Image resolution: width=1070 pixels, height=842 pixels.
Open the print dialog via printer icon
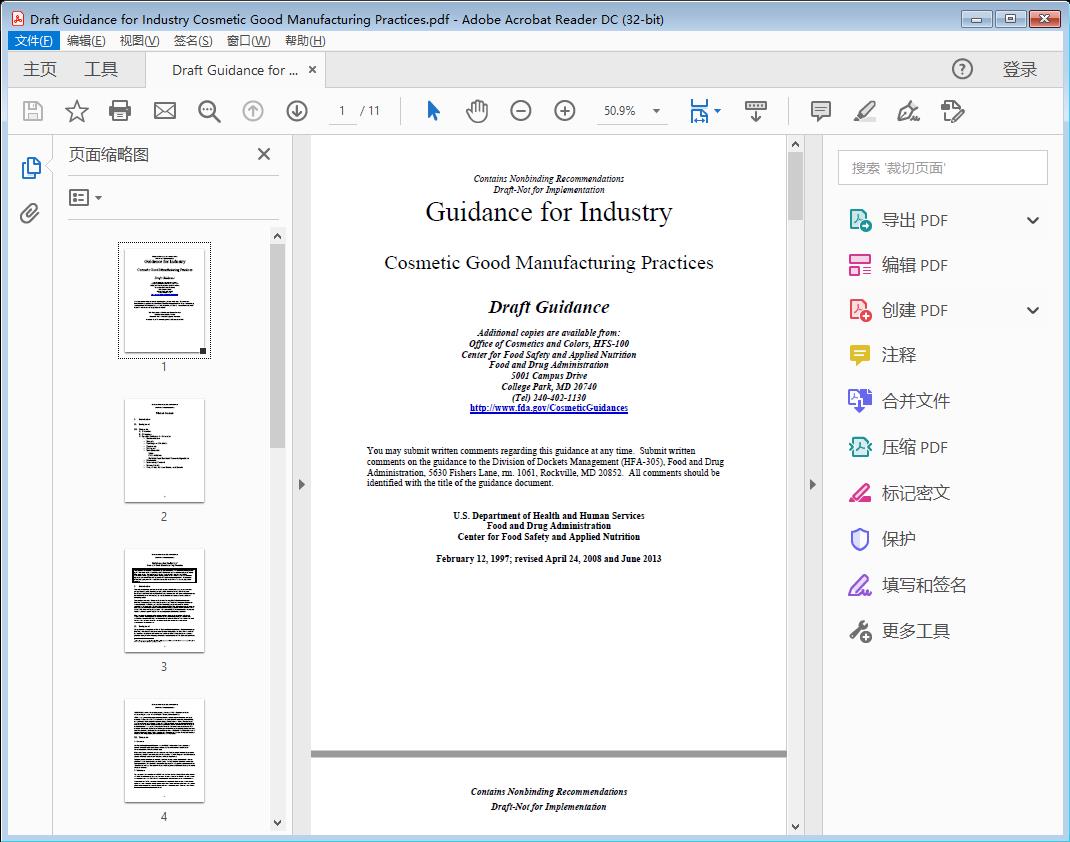click(120, 111)
